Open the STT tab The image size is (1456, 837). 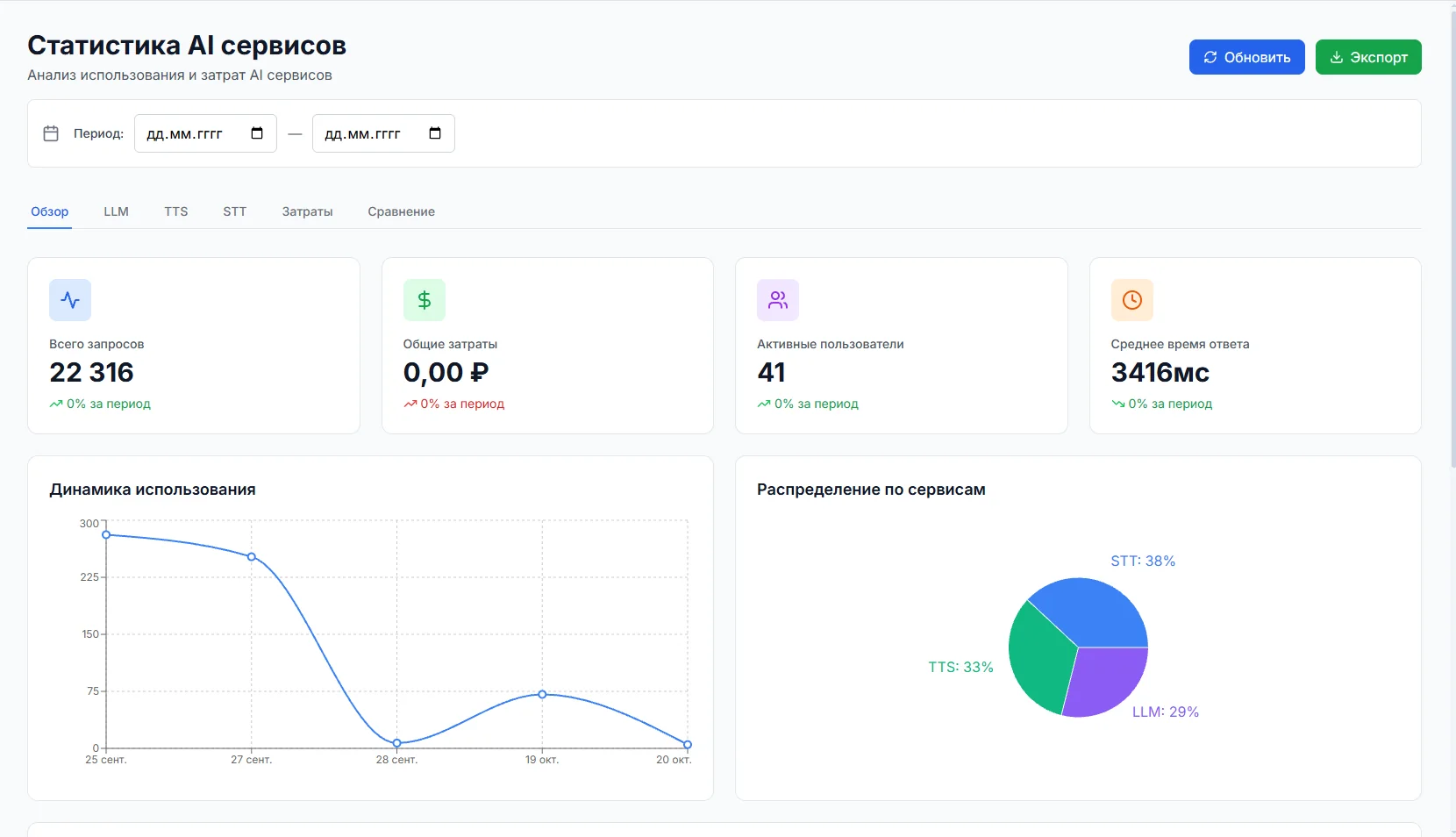235,211
